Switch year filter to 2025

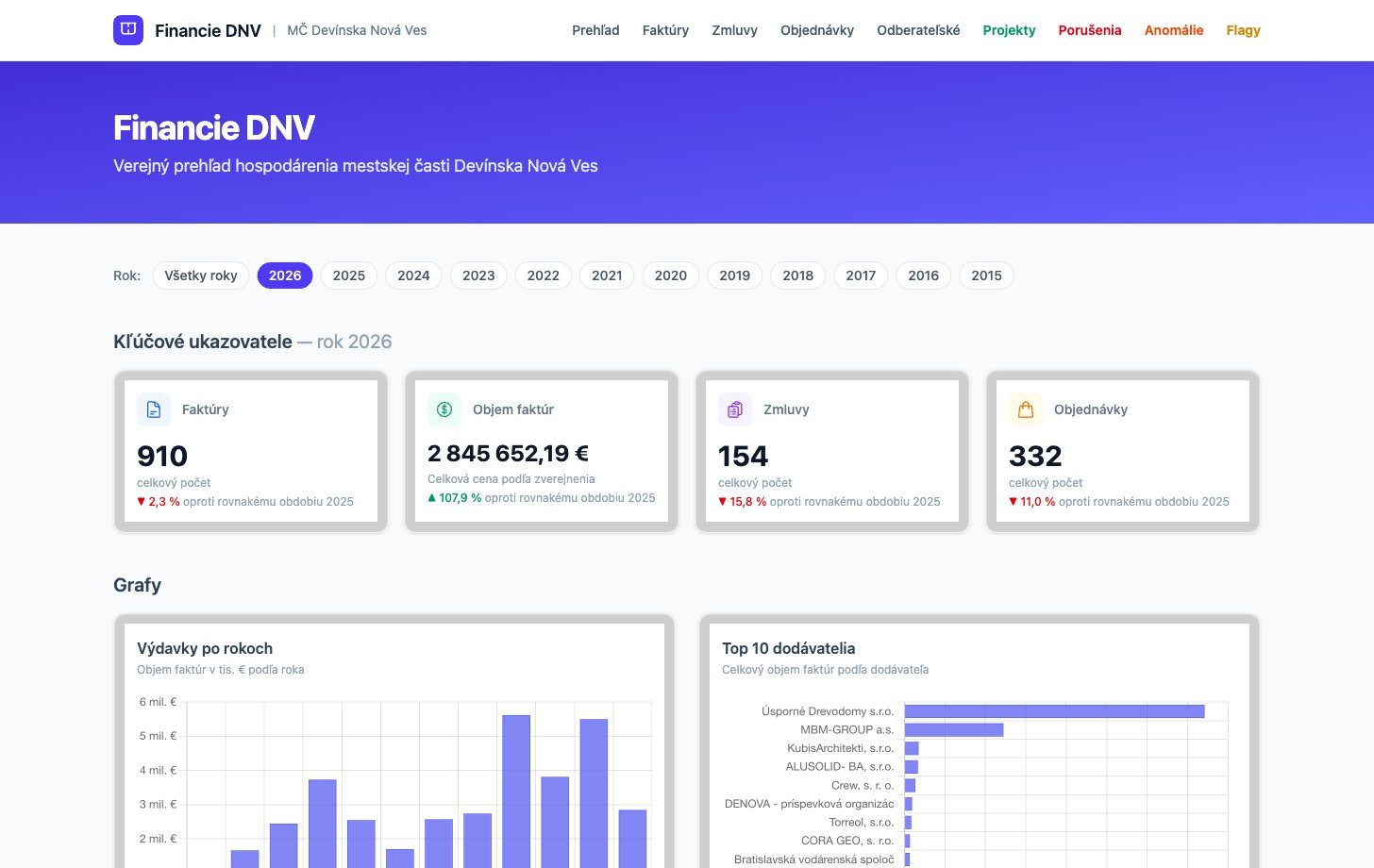click(349, 275)
